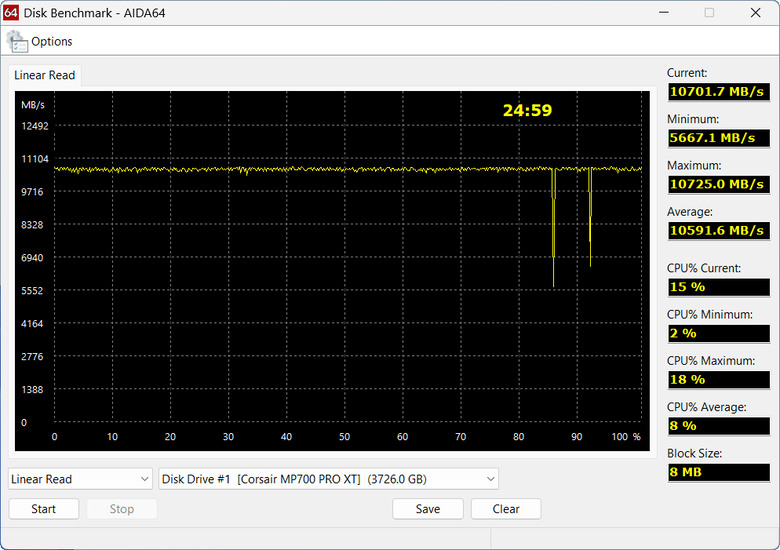The height and width of the screenshot is (550, 780).
Task: Click the Block Size value 8 MB
Action: click(719, 472)
